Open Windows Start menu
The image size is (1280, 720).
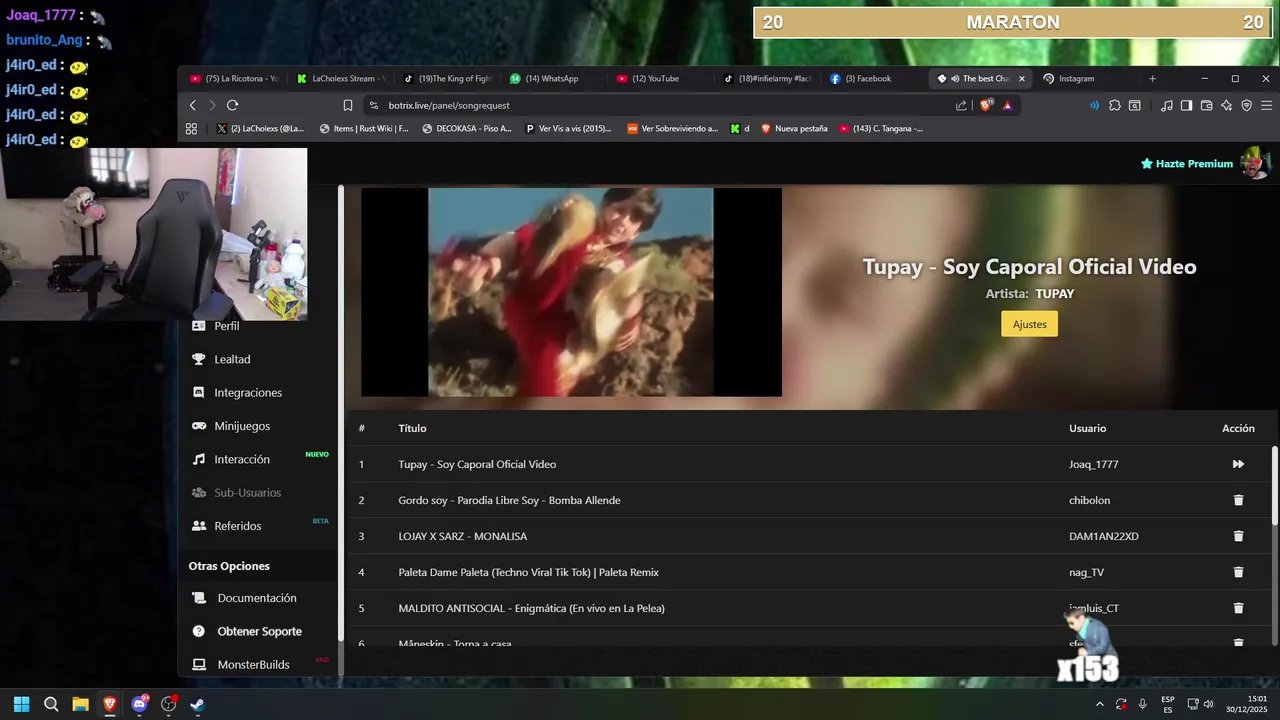pos(22,704)
